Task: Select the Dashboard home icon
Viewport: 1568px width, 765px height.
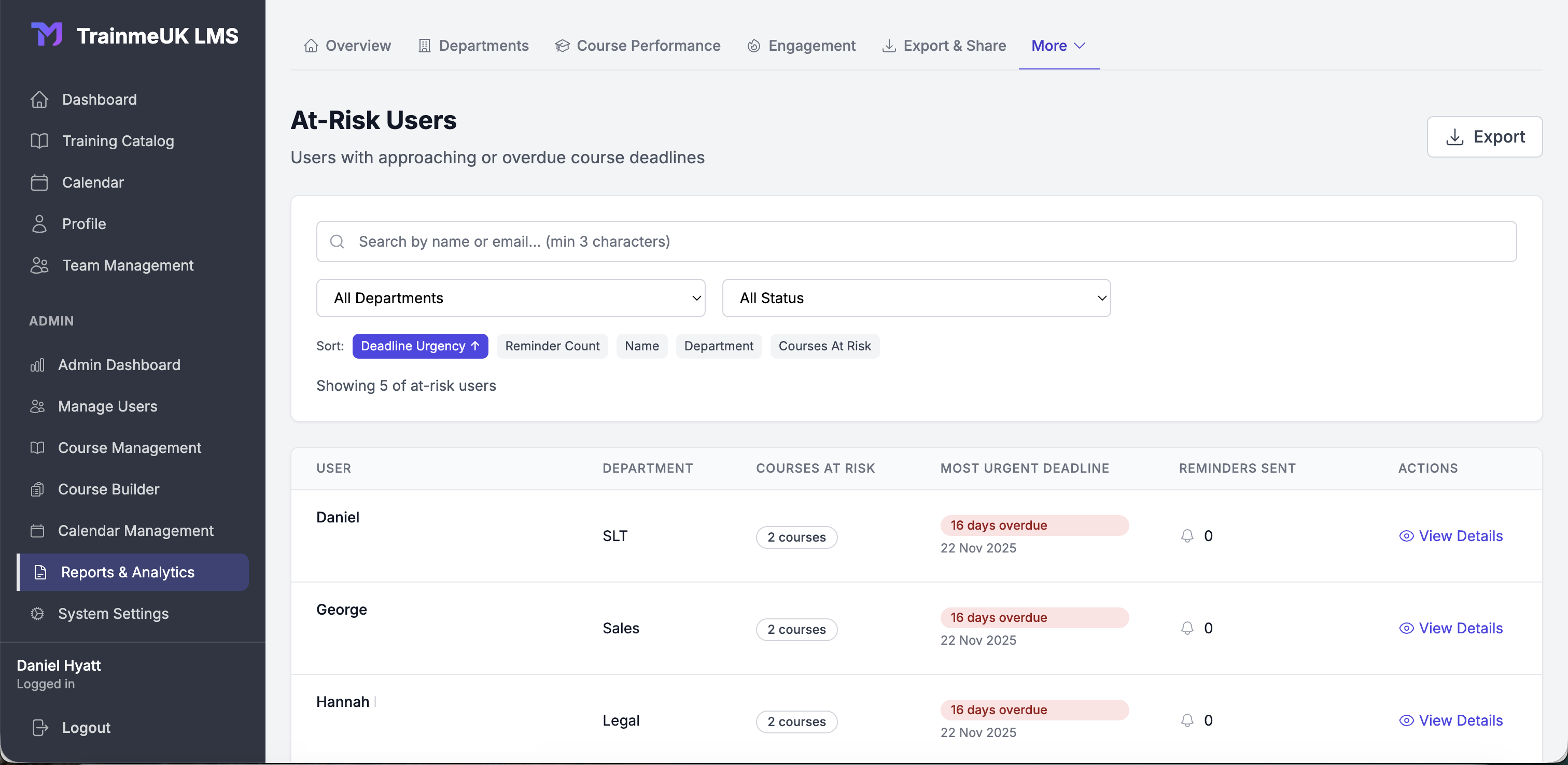Action: 39,99
